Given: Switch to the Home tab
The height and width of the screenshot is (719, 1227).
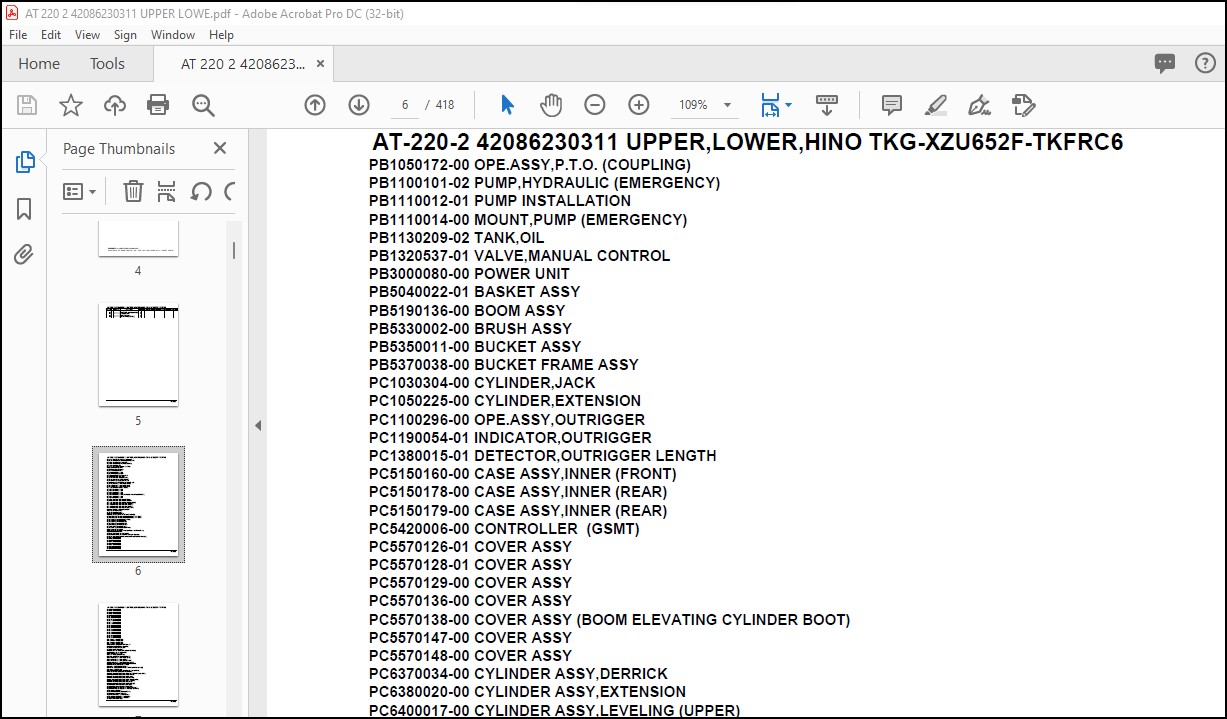Looking at the screenshot, I should (x=39, y=63).
